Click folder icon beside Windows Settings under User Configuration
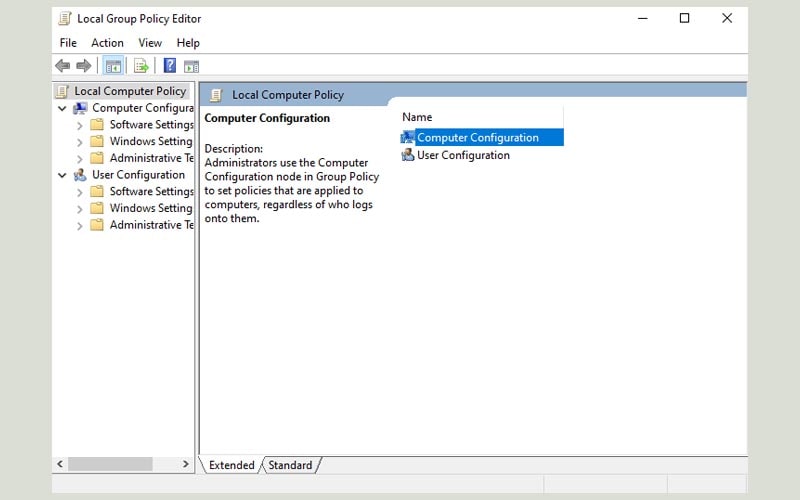 coord(97,208)
